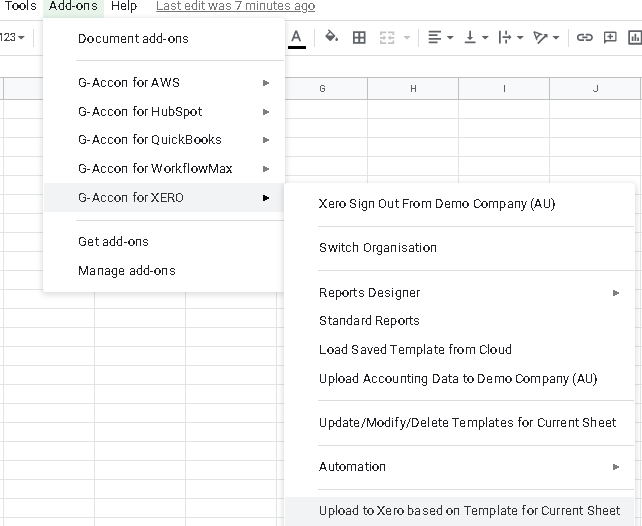Select Document add-ons menu entry
Screen dimensions: 642x526
click(x=164, y=38)
